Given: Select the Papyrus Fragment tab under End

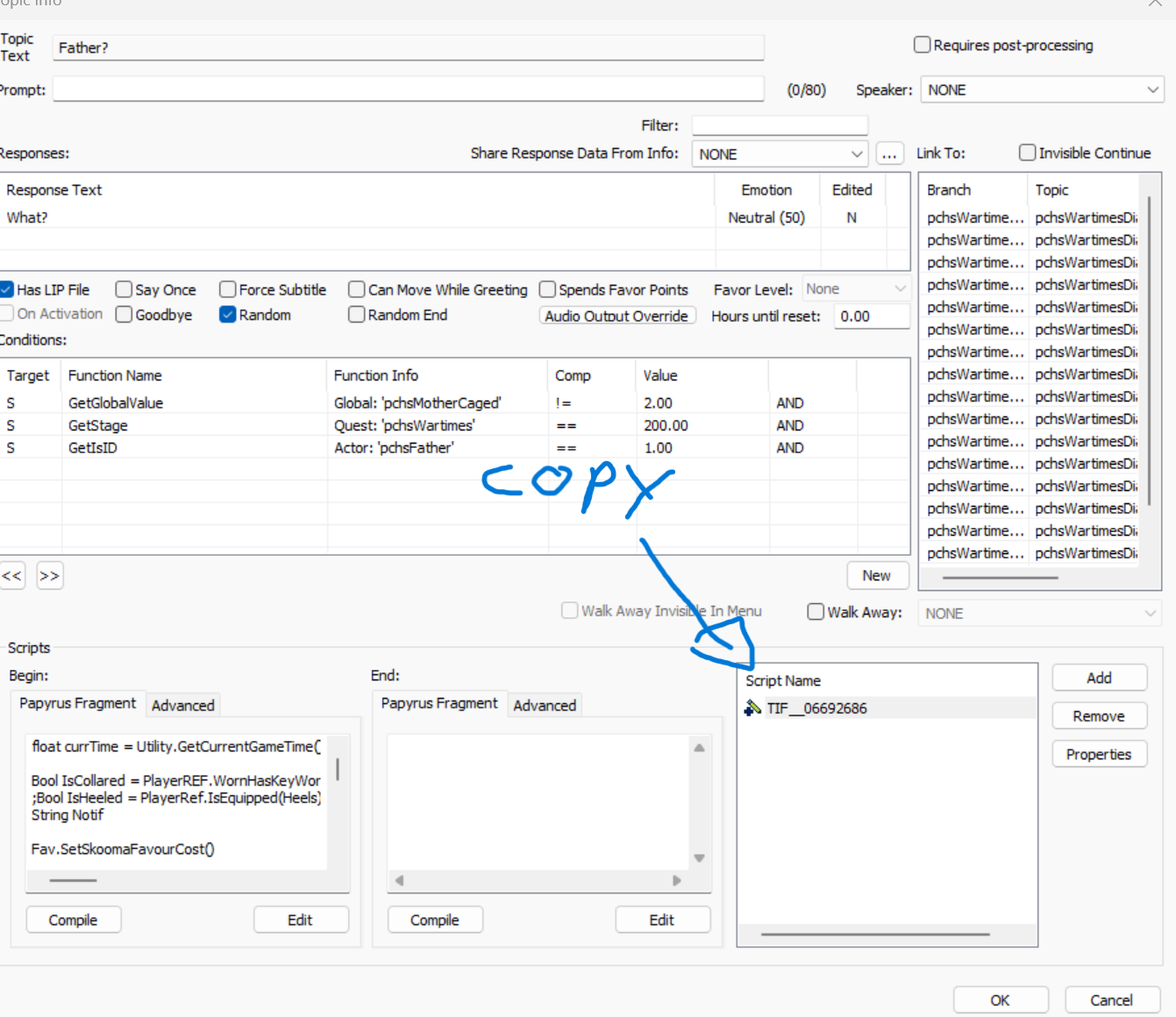Looking at the screenshot, I should coord(438,703).
